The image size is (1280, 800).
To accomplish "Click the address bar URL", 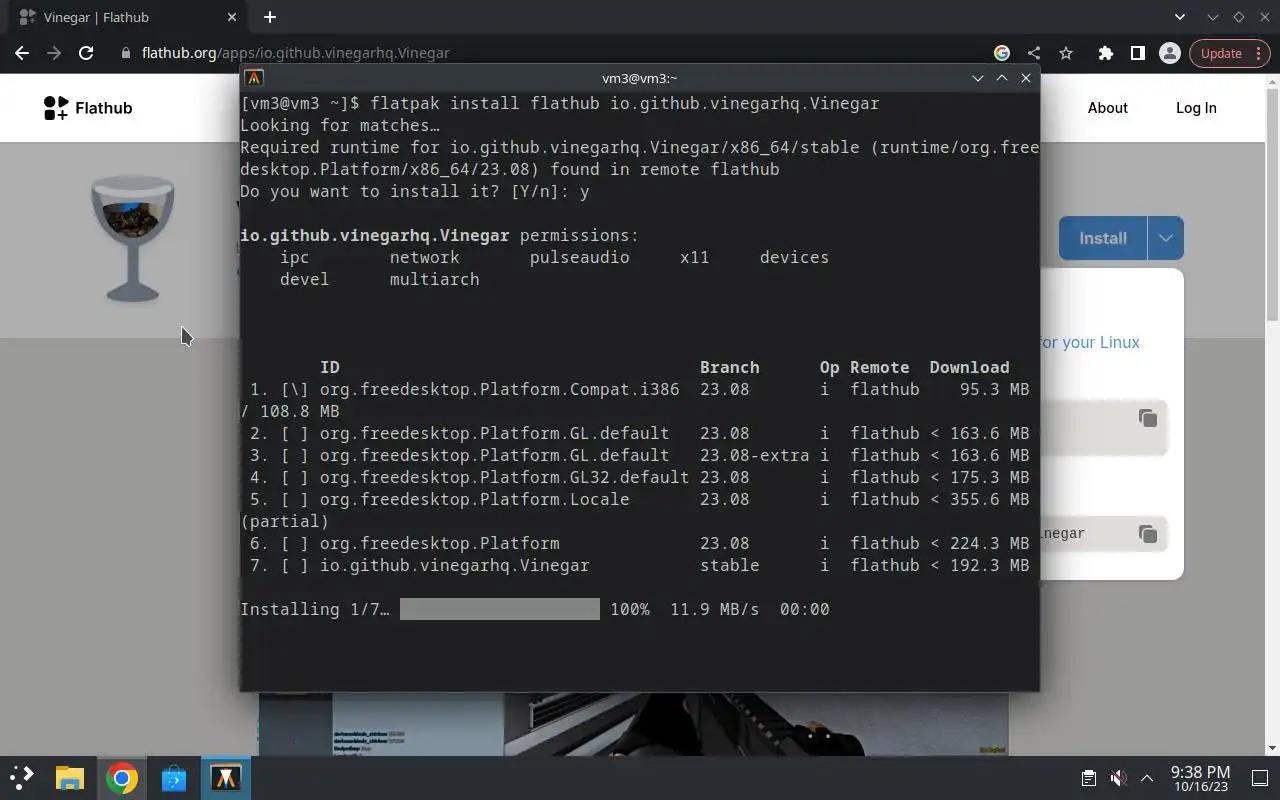I will click(295, 53).
